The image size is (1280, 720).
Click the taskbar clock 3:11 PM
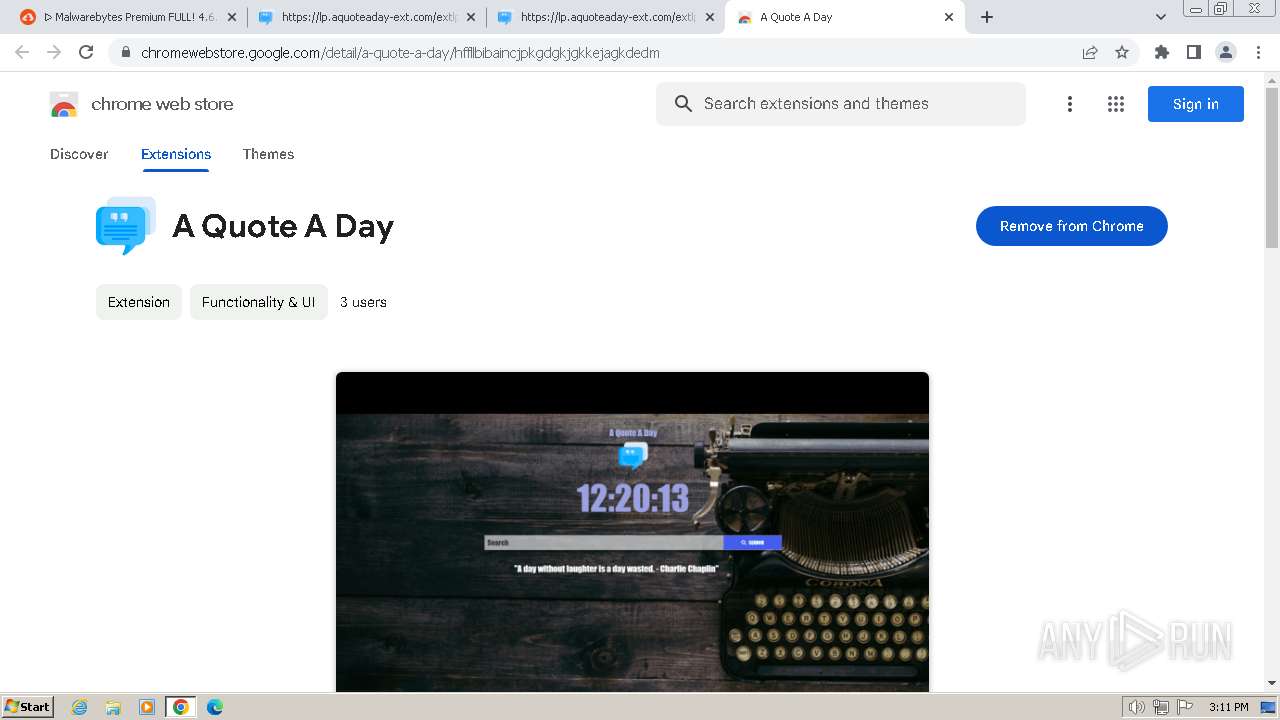coord(1228,707)
